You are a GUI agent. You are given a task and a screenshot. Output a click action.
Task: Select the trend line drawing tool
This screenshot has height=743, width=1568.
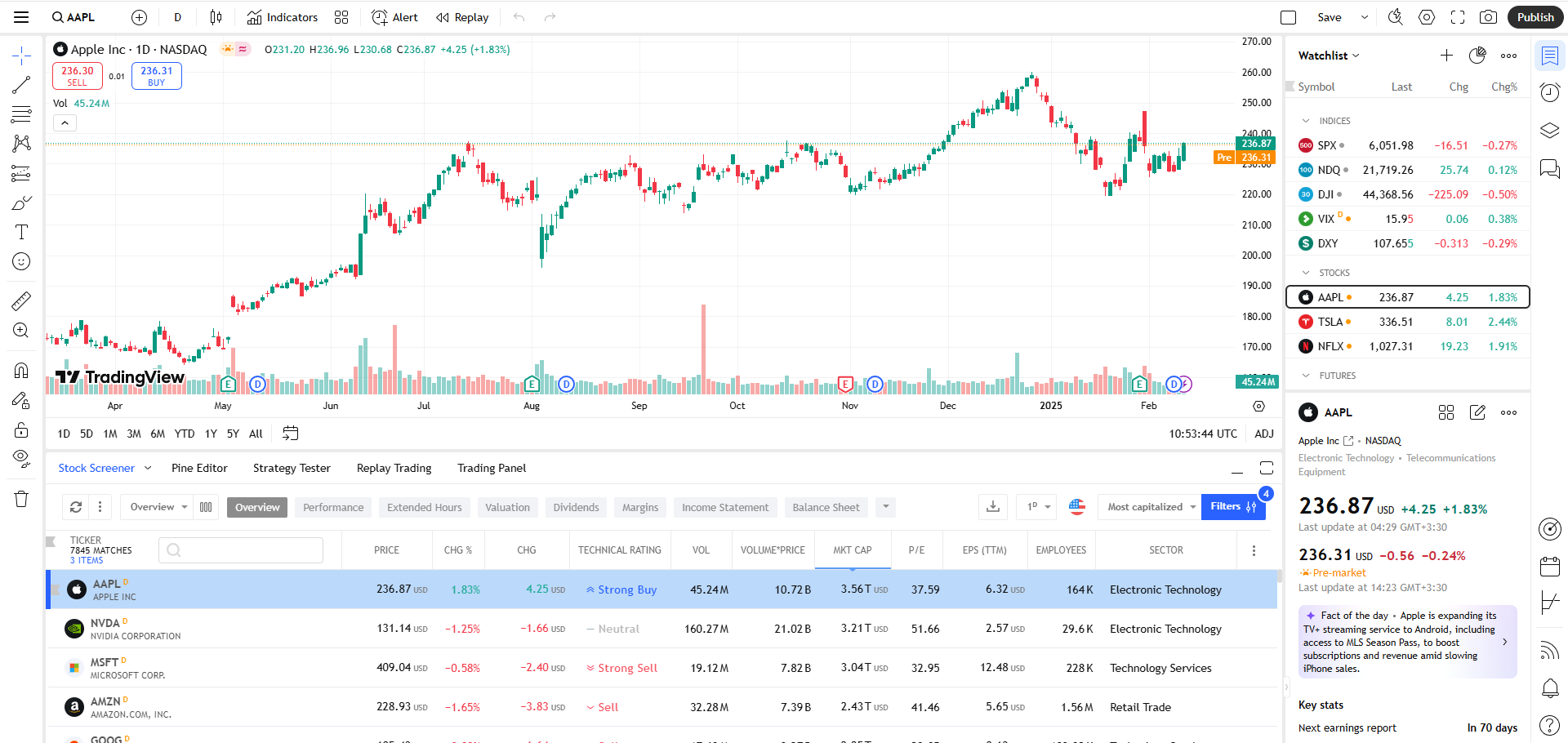click(x=21, y=85)
